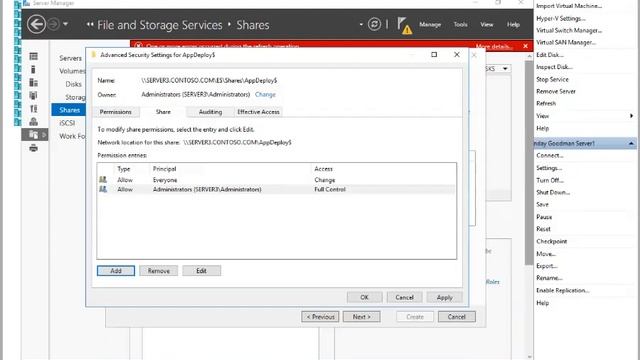Open Servers in the navigation pane

pyautogui.click(x=70, y=58)
